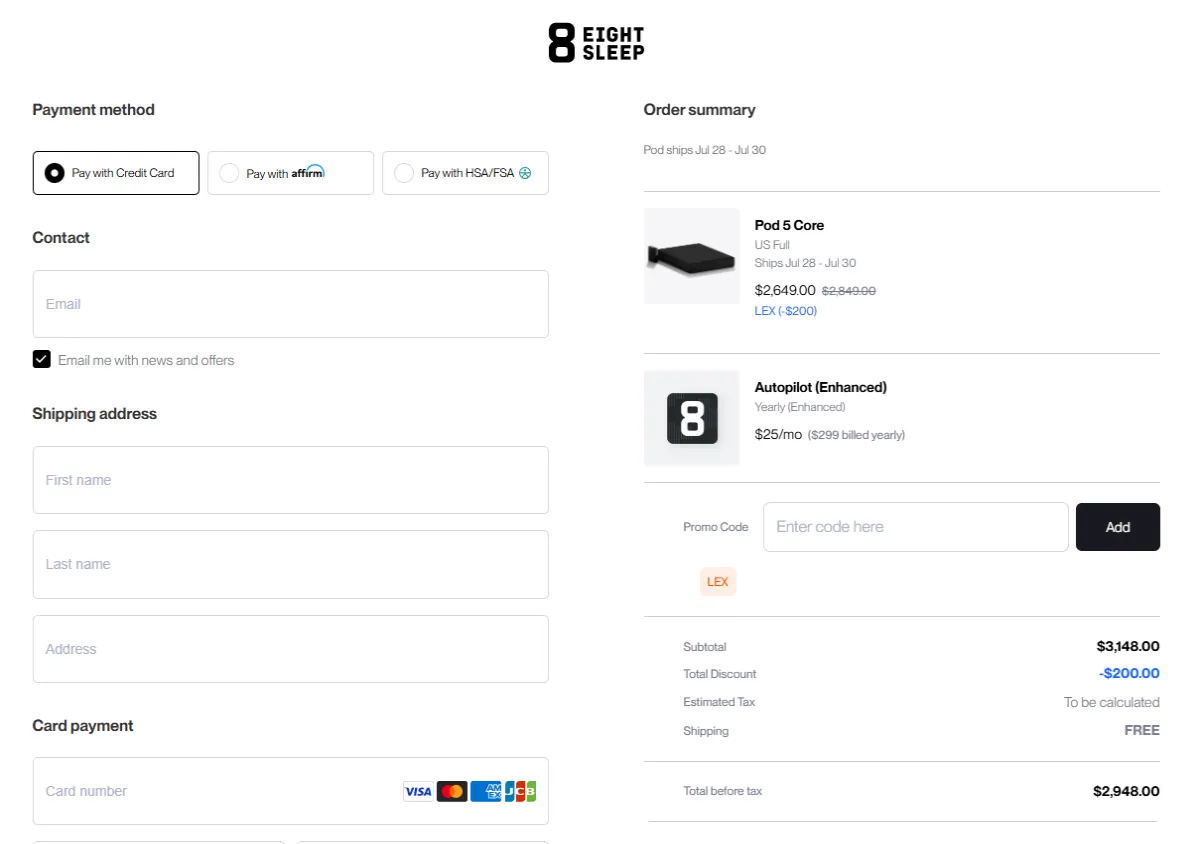Click the LEX (-$200) discount link

click(x=785, y=311)
